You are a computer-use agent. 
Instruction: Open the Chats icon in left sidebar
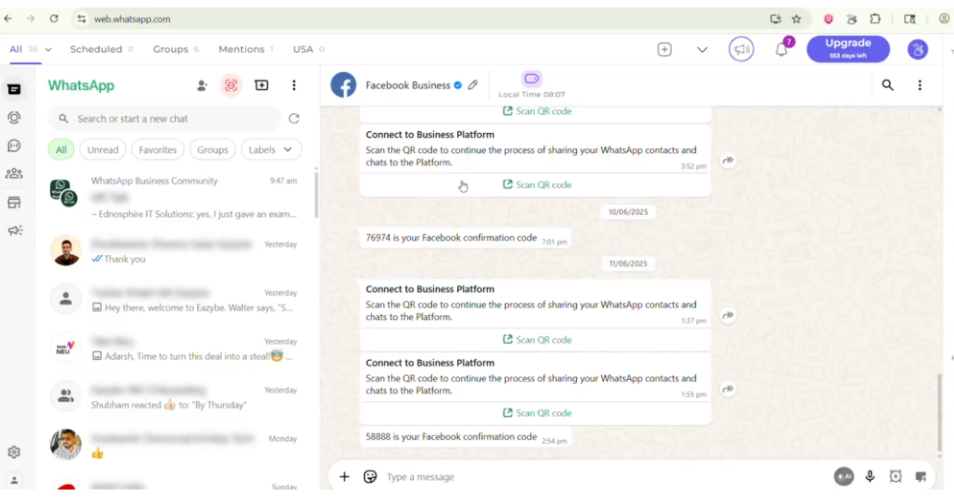14,89
